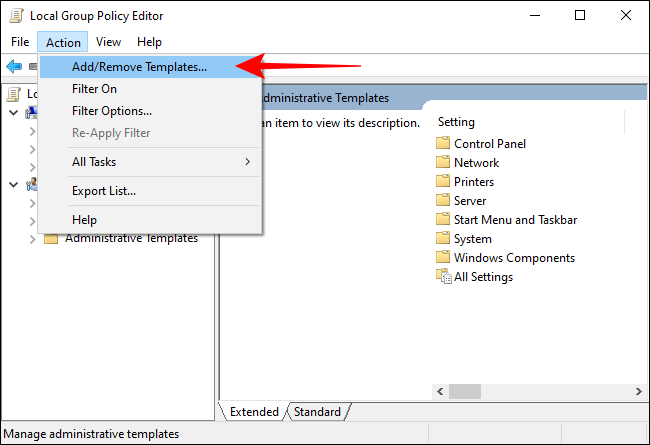
Task: Select Start Menu and Taskbar item text
Action: coord(515,220)
